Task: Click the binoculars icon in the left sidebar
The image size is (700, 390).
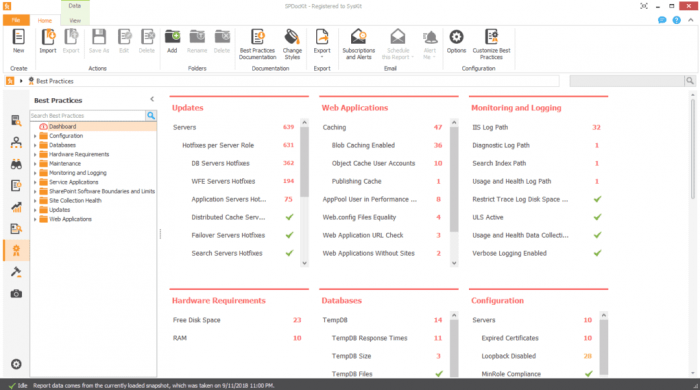Action: point(16,164)
